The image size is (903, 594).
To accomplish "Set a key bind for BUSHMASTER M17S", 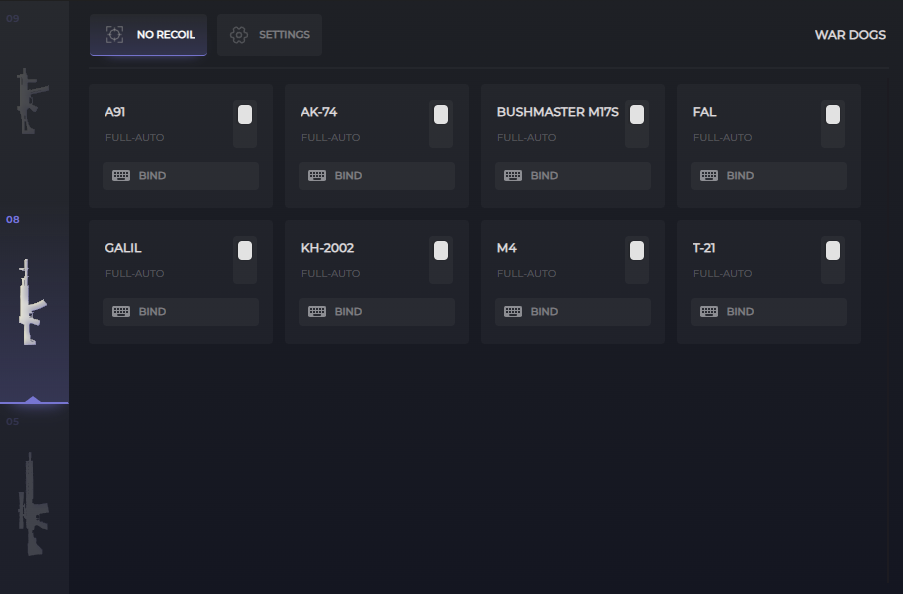I will pyautogui.click(x=573, y=176).
